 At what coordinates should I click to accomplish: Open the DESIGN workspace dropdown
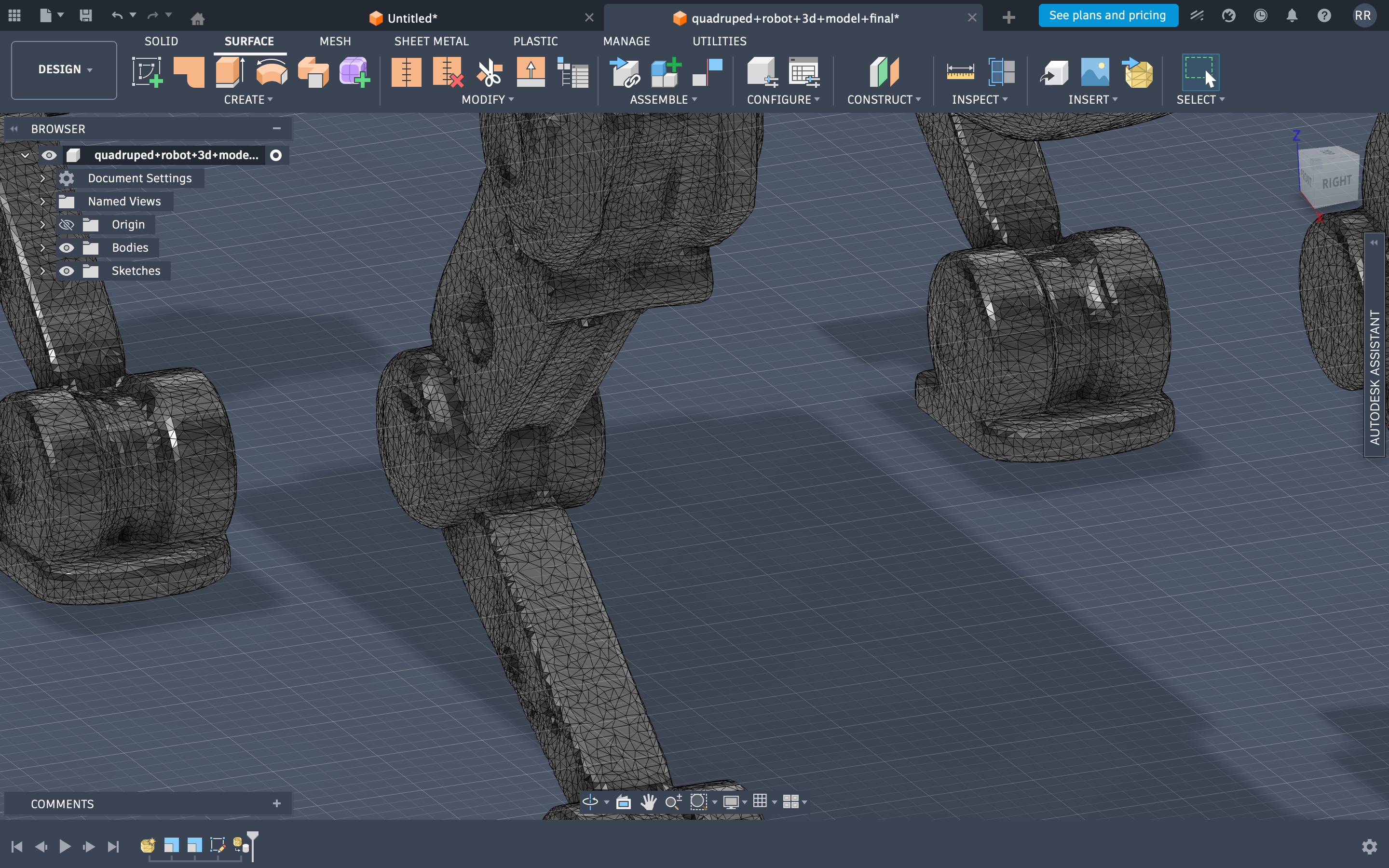tap(64, 69)
